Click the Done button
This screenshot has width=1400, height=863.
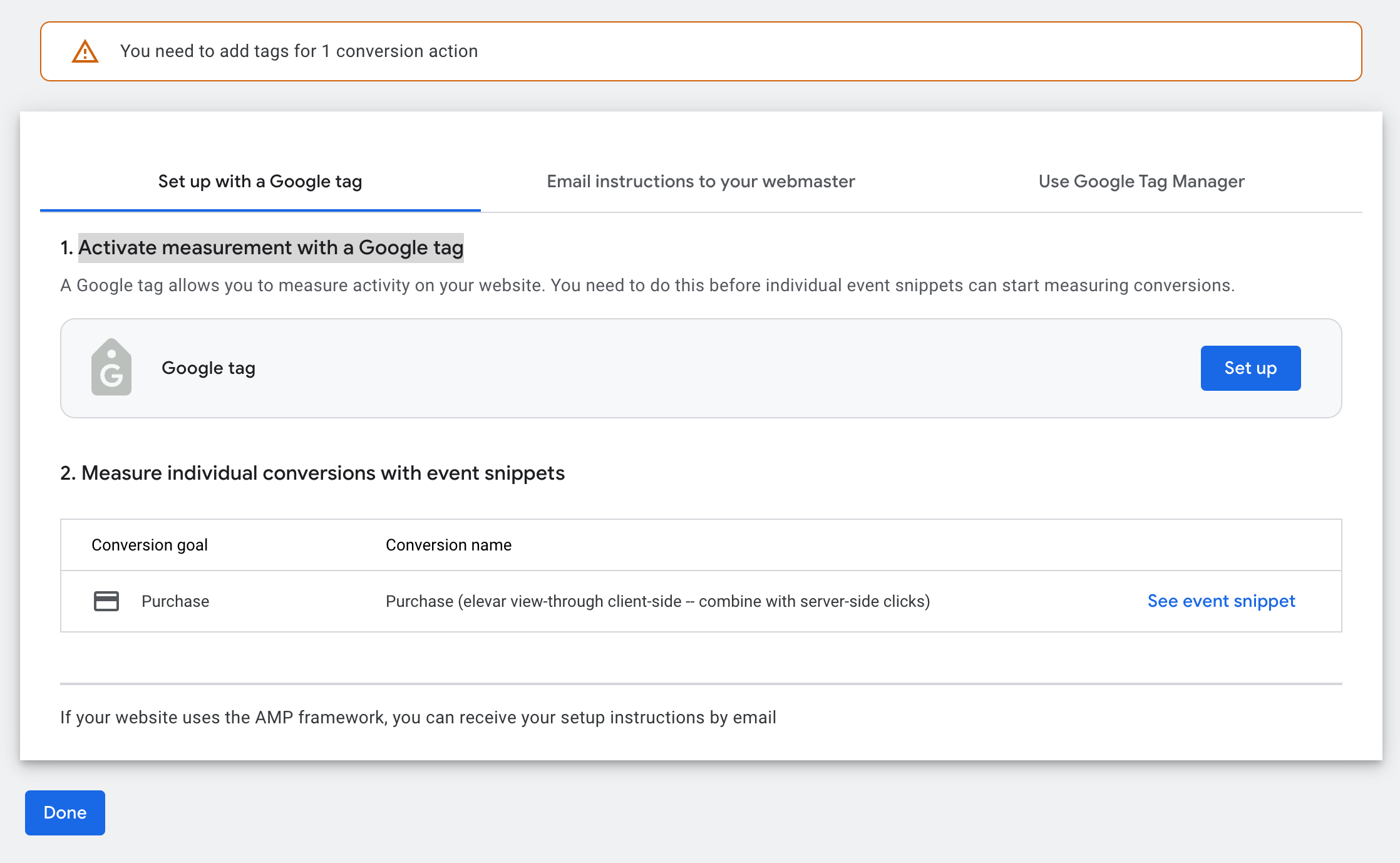(x=65, y=812)
